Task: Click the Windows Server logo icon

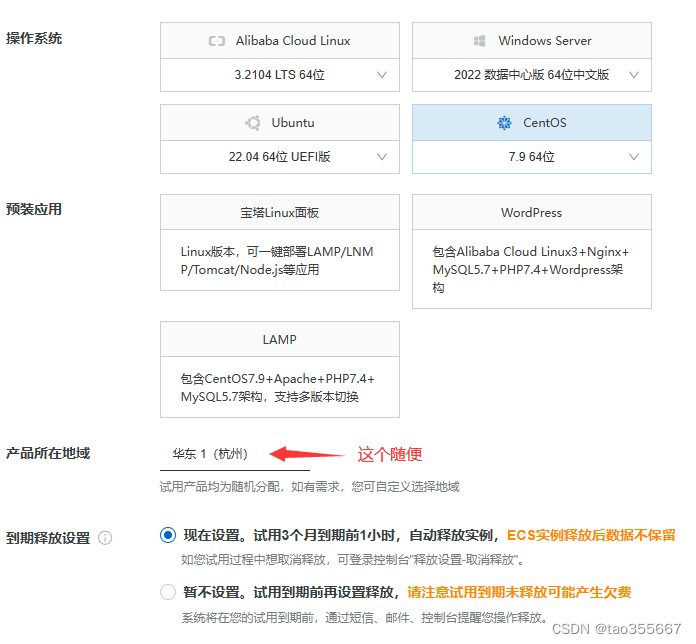Action: tap(479, 41)
